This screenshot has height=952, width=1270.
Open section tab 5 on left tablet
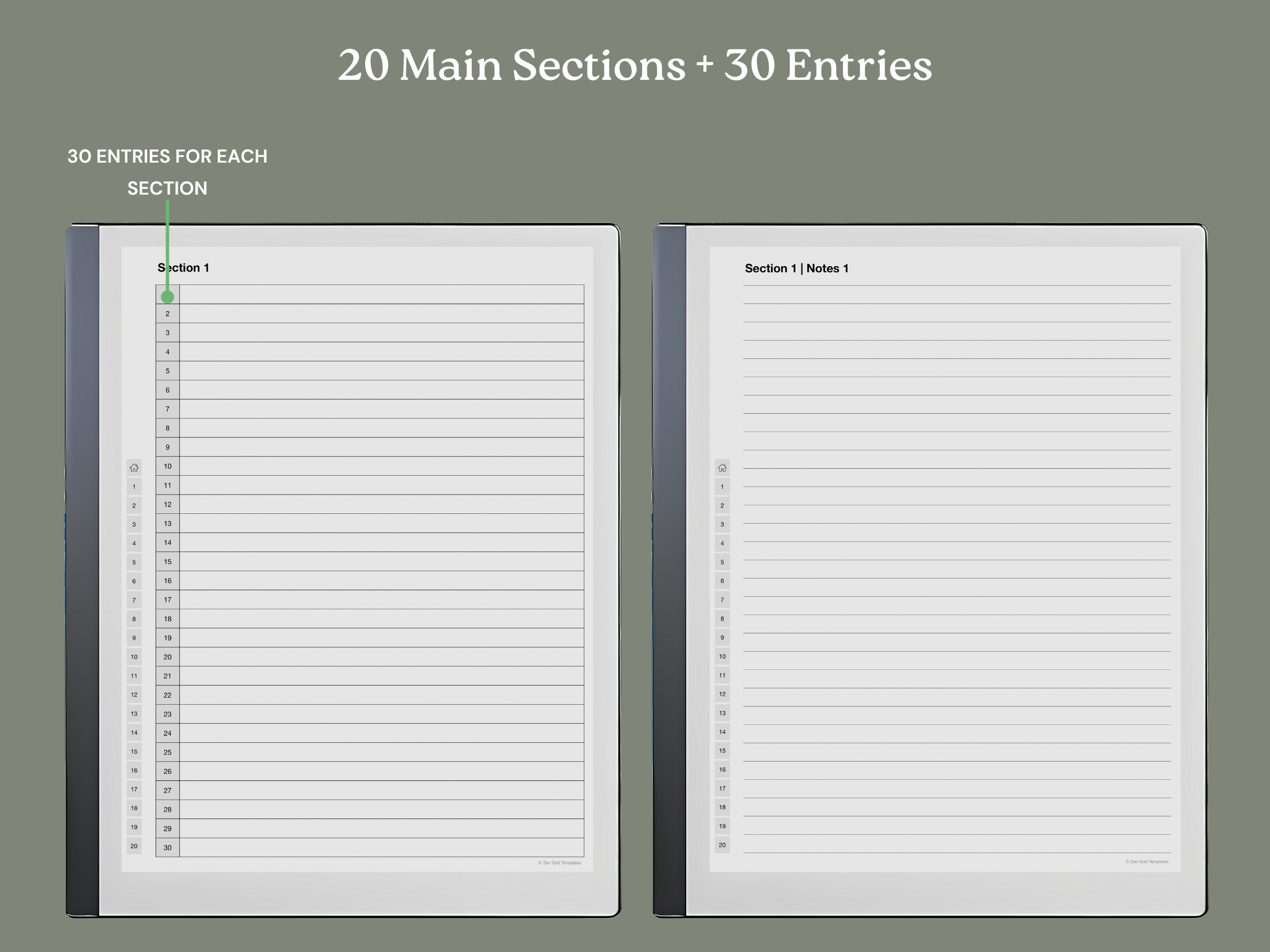click(134, 563)
